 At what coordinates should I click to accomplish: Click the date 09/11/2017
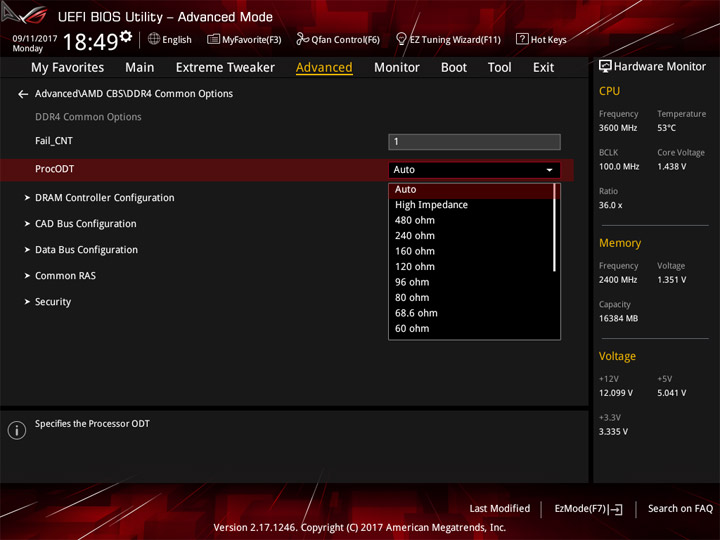tap(34, 39)
